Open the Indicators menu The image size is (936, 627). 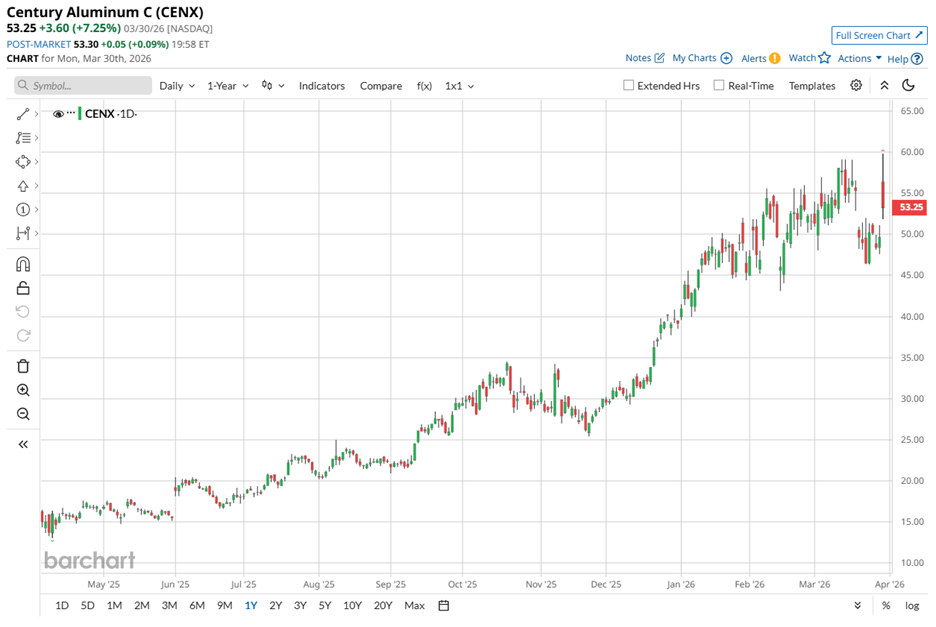321,86
